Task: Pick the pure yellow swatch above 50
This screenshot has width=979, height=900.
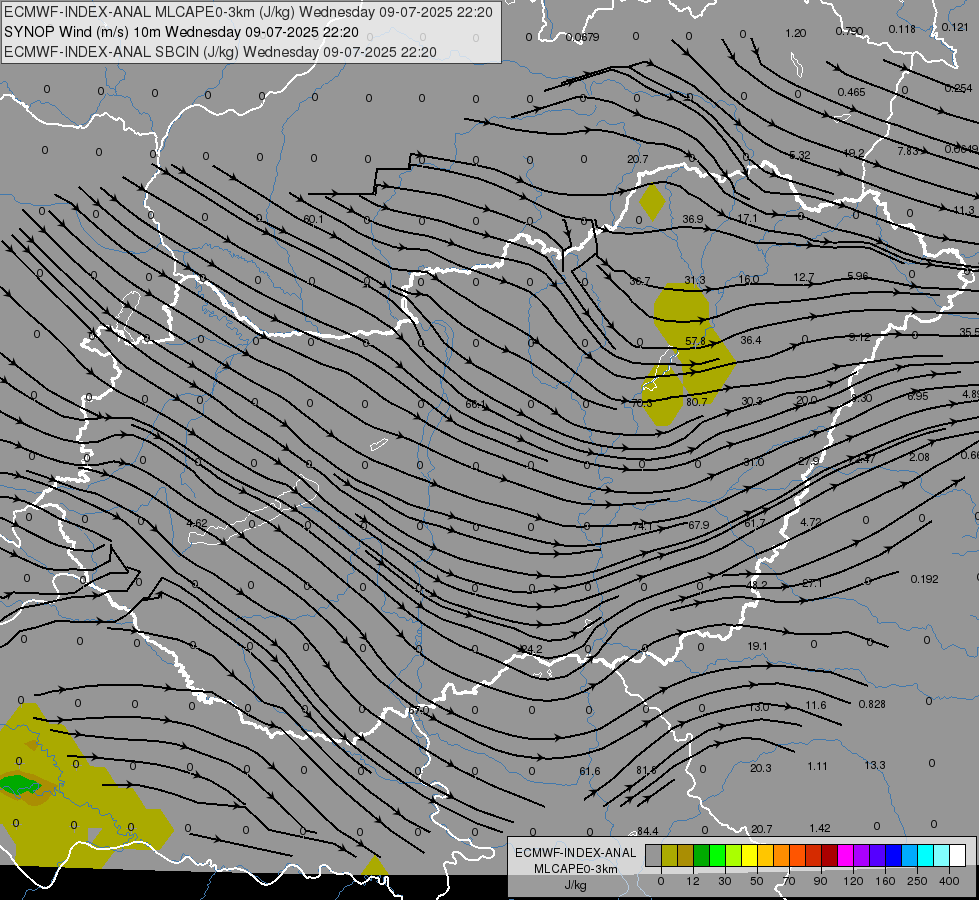Action: 750,856
